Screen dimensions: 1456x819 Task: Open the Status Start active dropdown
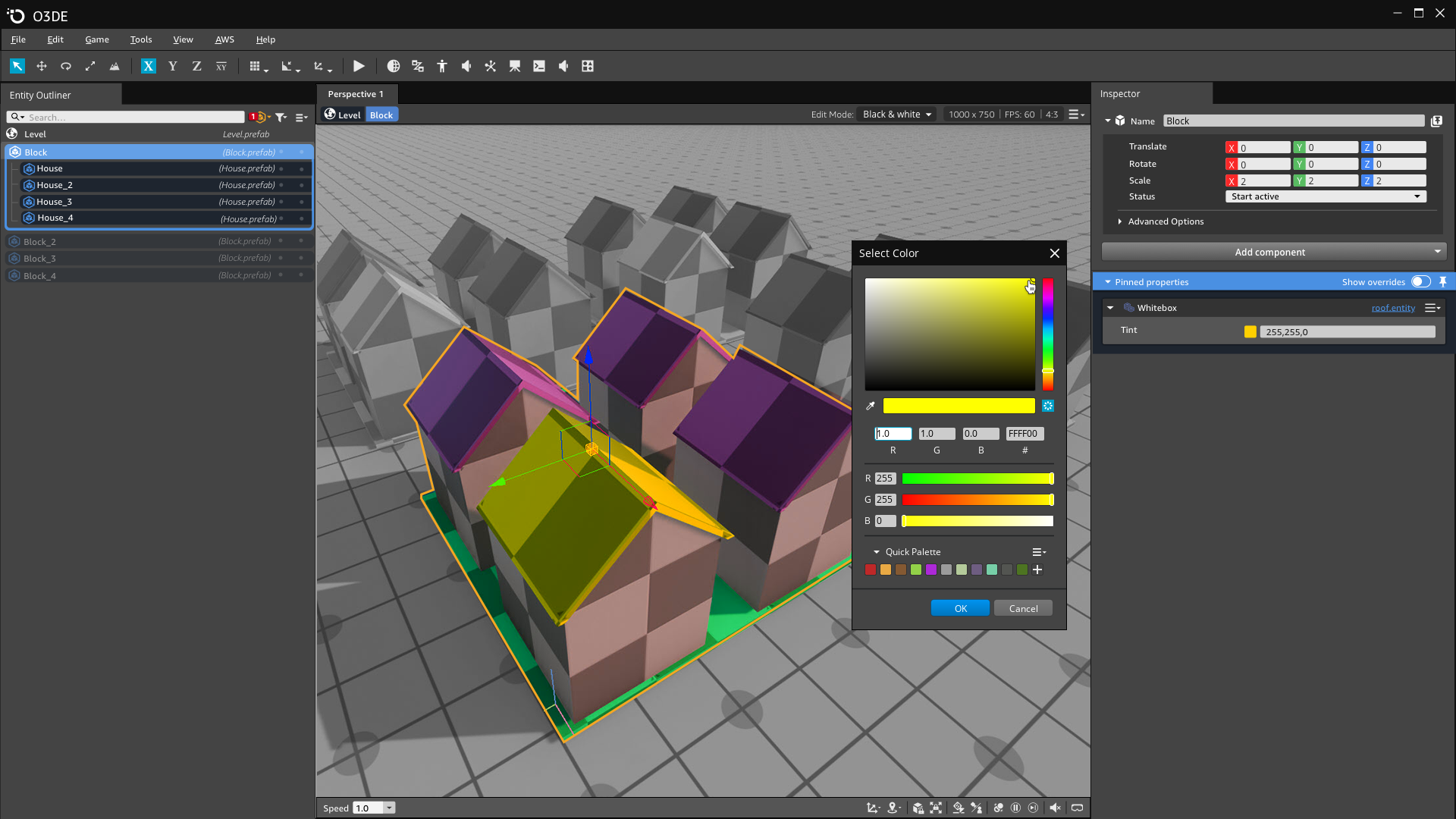[1325, 196]
